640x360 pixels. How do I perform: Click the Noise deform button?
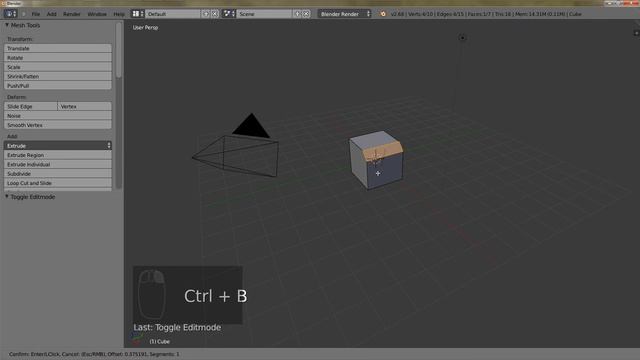(58, 116)
